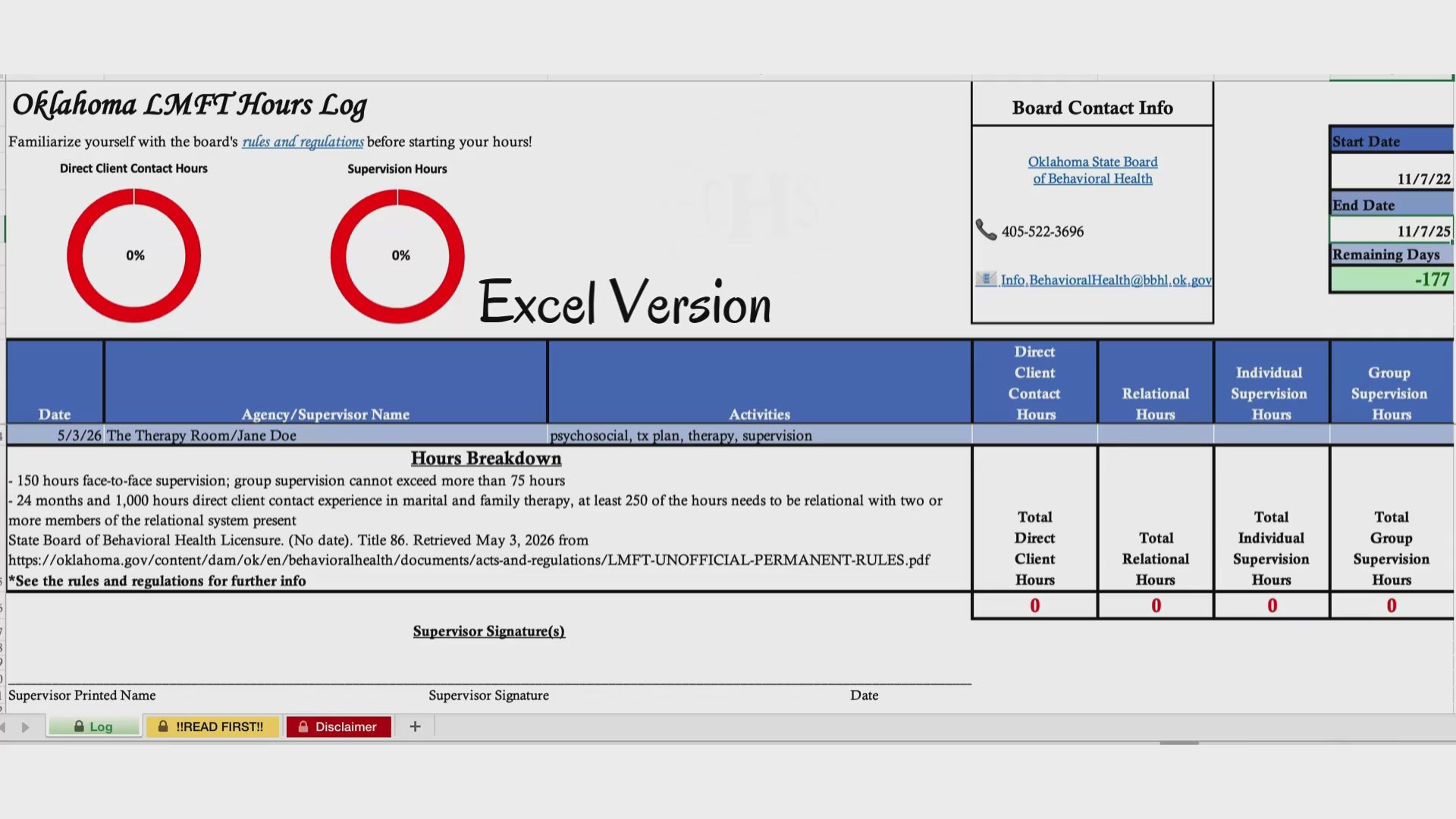Click the Total Direct Client Hours label
1456x819 pixels.
1035,548
